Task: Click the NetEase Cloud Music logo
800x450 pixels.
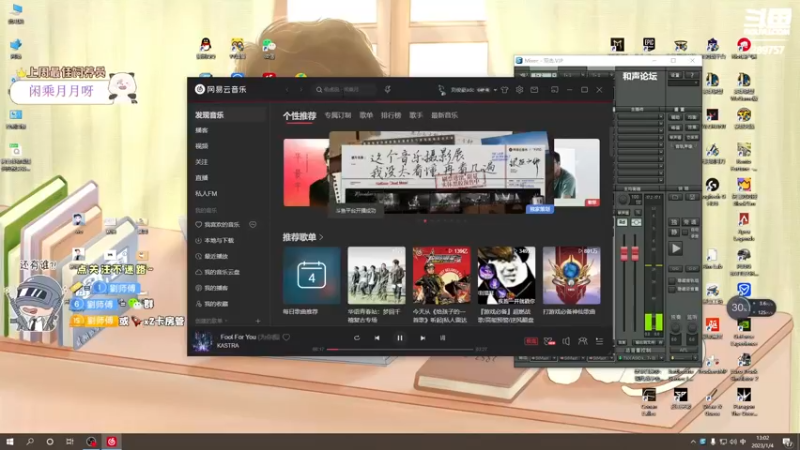Action: point(220,89)
